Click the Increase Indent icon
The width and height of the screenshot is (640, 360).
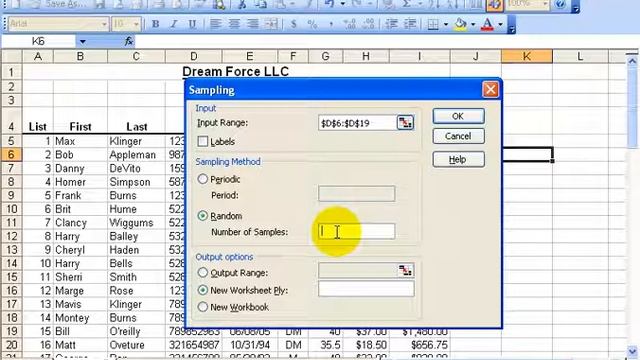coord(410,24)
